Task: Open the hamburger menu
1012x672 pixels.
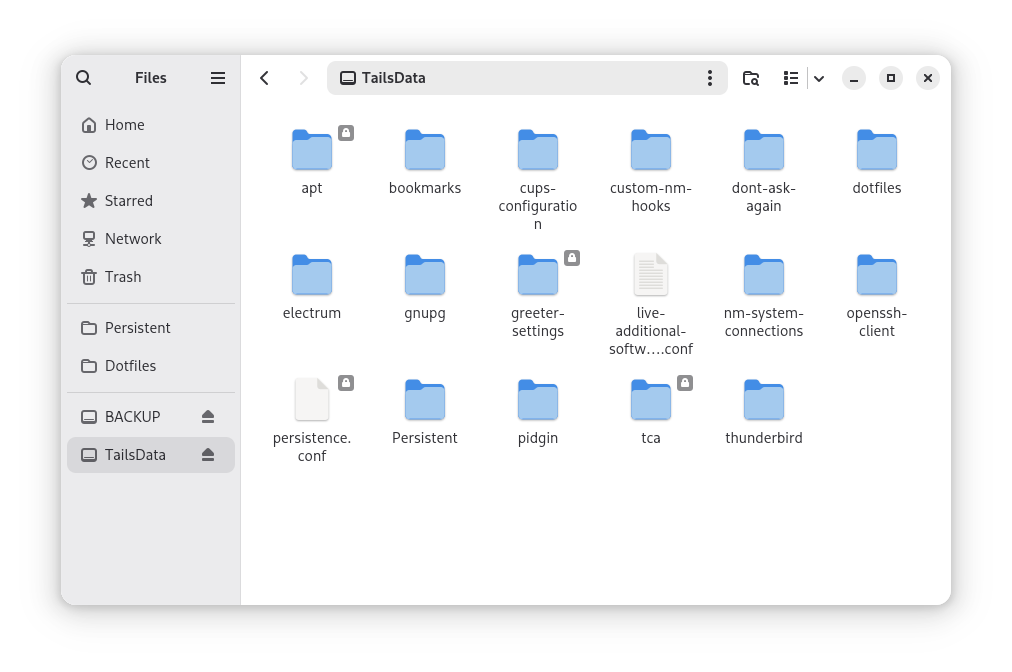Action: 217,77
